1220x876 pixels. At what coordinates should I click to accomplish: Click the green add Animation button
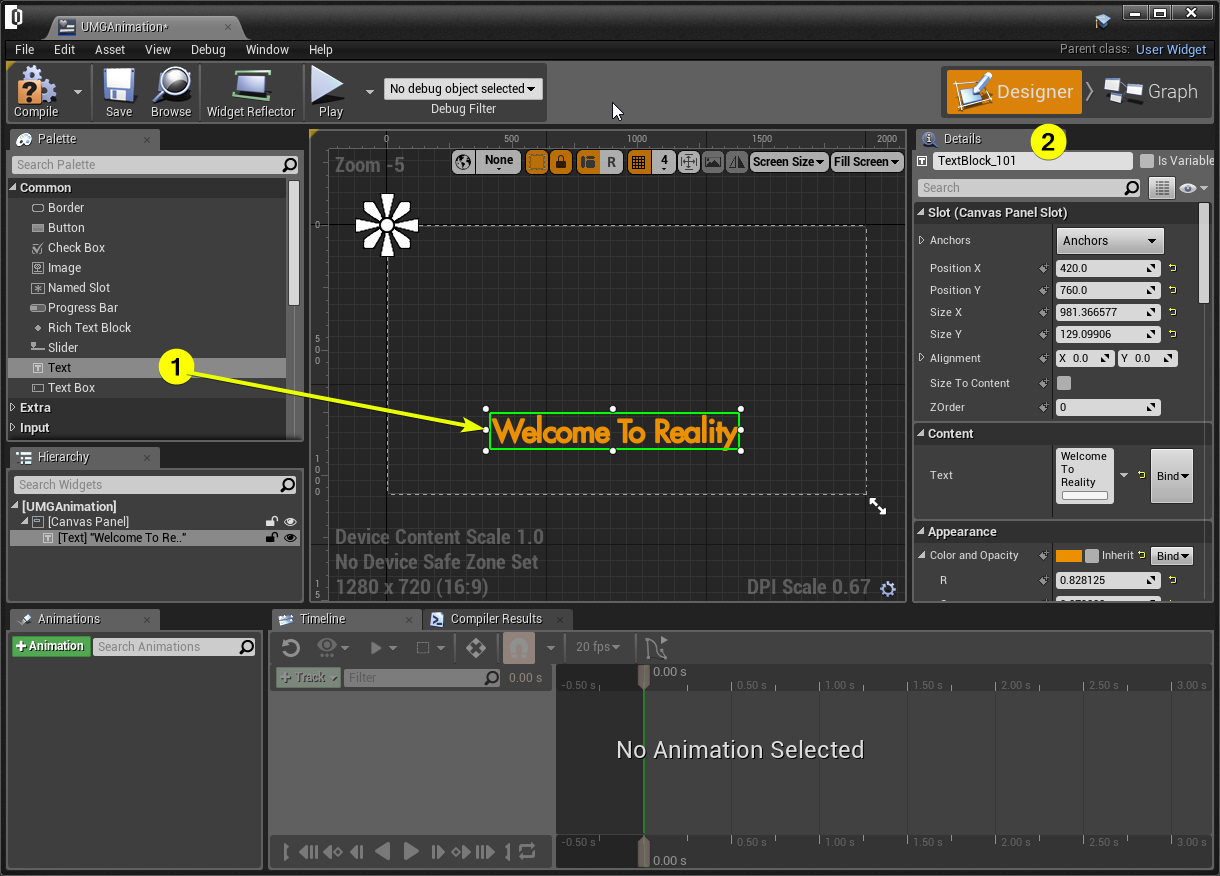tap(50, 646)
